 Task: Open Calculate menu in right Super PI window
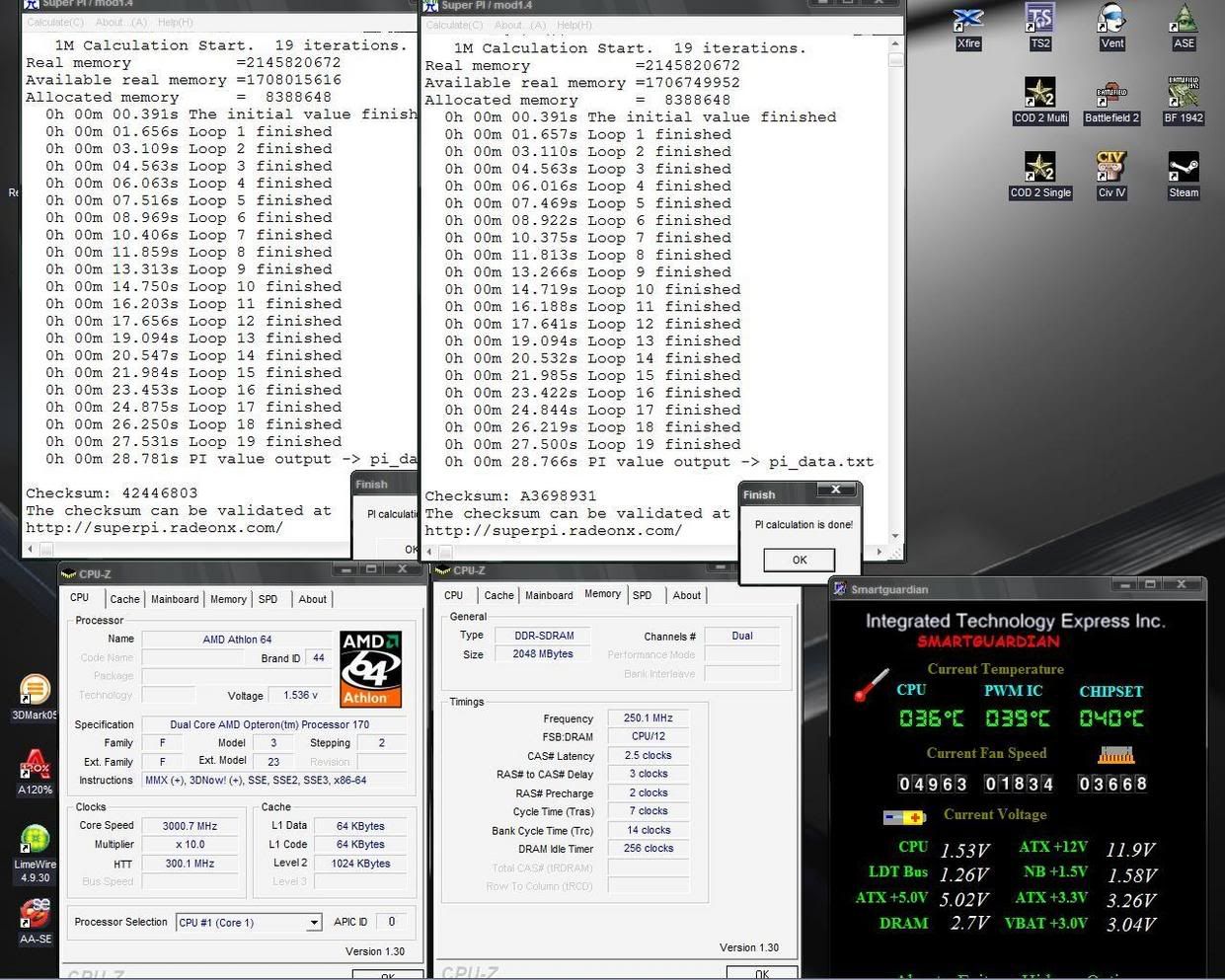click(x=454, y=25)
